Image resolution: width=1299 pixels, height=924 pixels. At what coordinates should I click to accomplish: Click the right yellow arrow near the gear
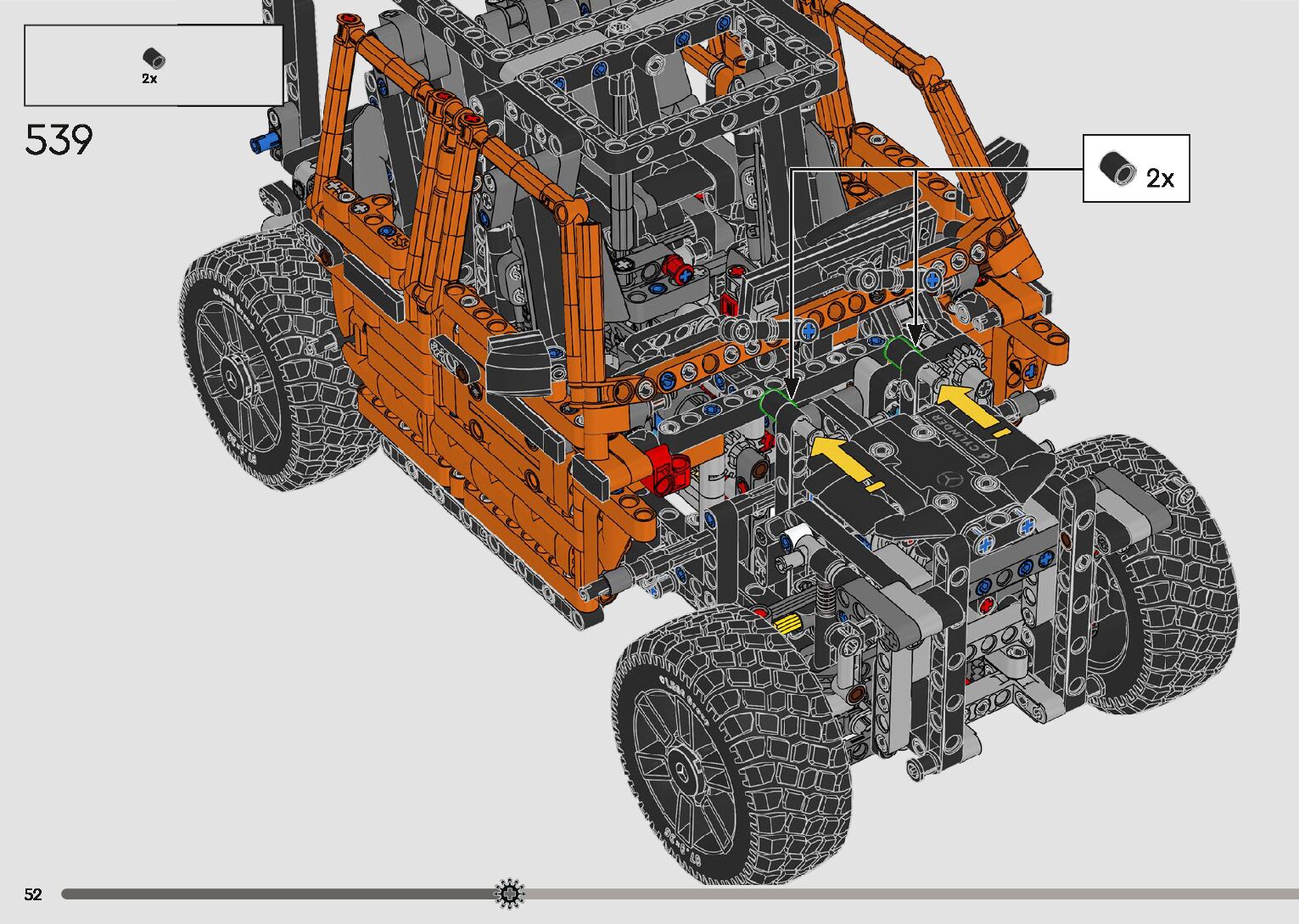click(966, 406)
